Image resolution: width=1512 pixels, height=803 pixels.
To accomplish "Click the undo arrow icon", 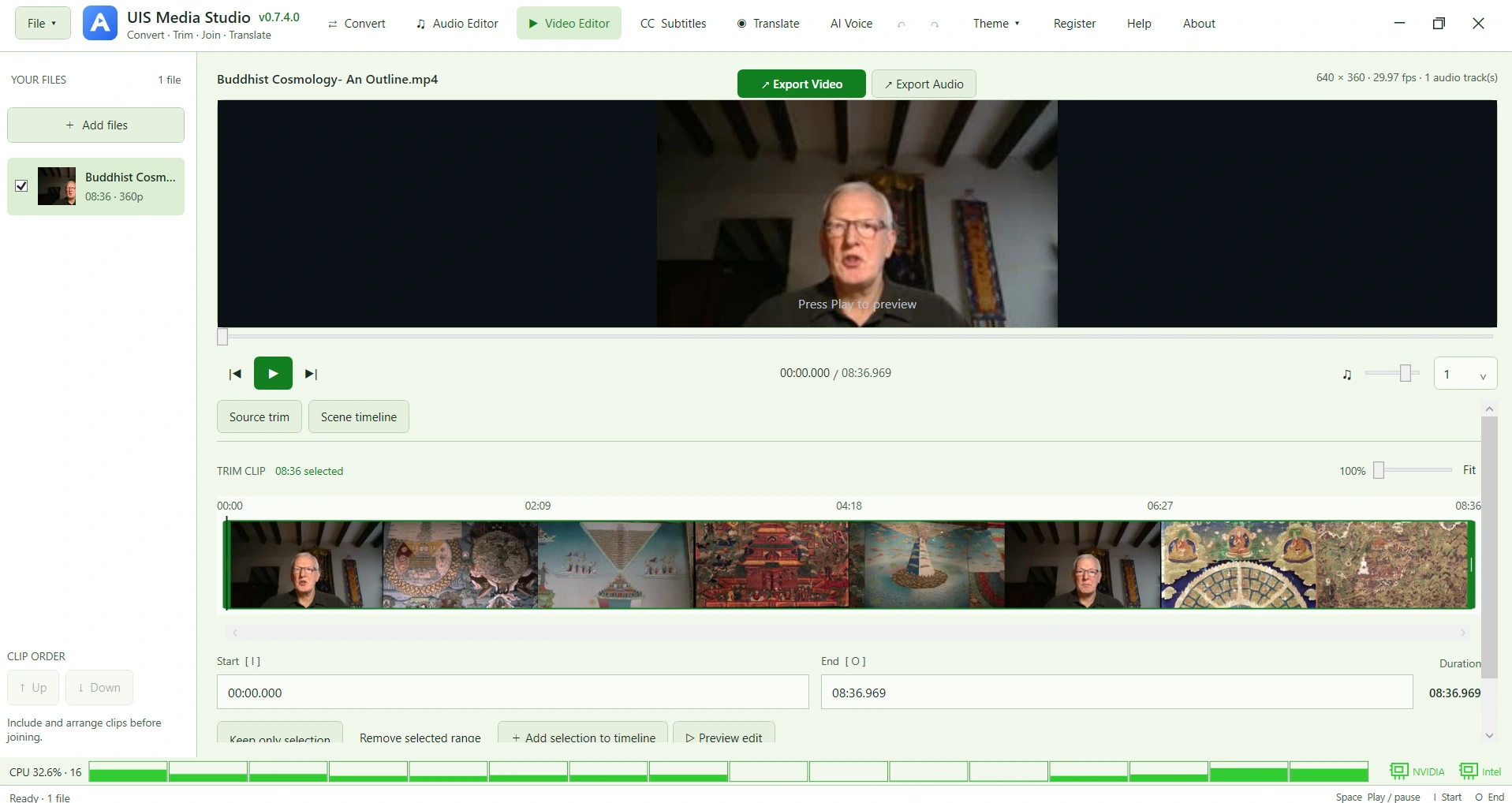I will [x=901, y=24].
